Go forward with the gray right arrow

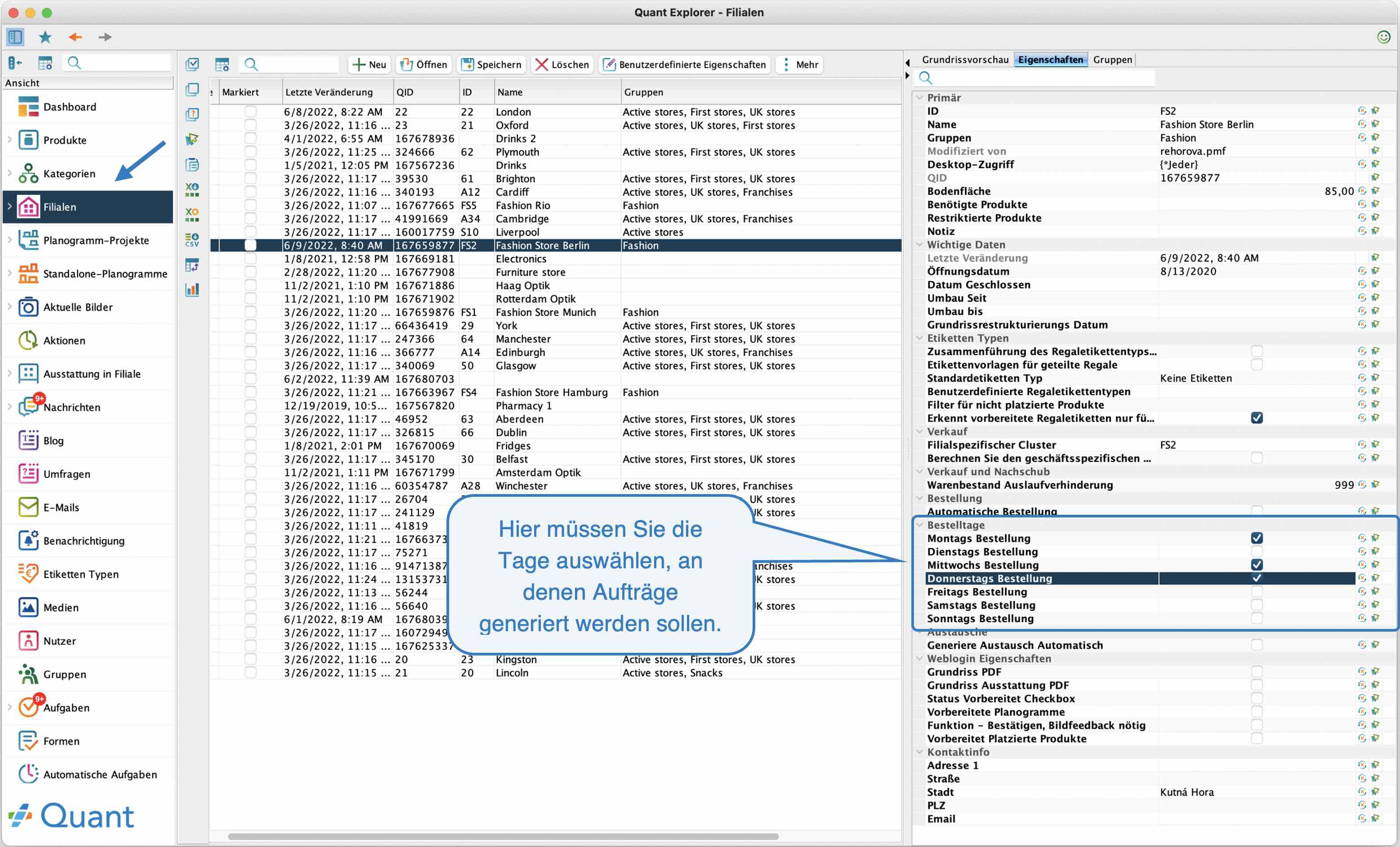pos(105,37)
